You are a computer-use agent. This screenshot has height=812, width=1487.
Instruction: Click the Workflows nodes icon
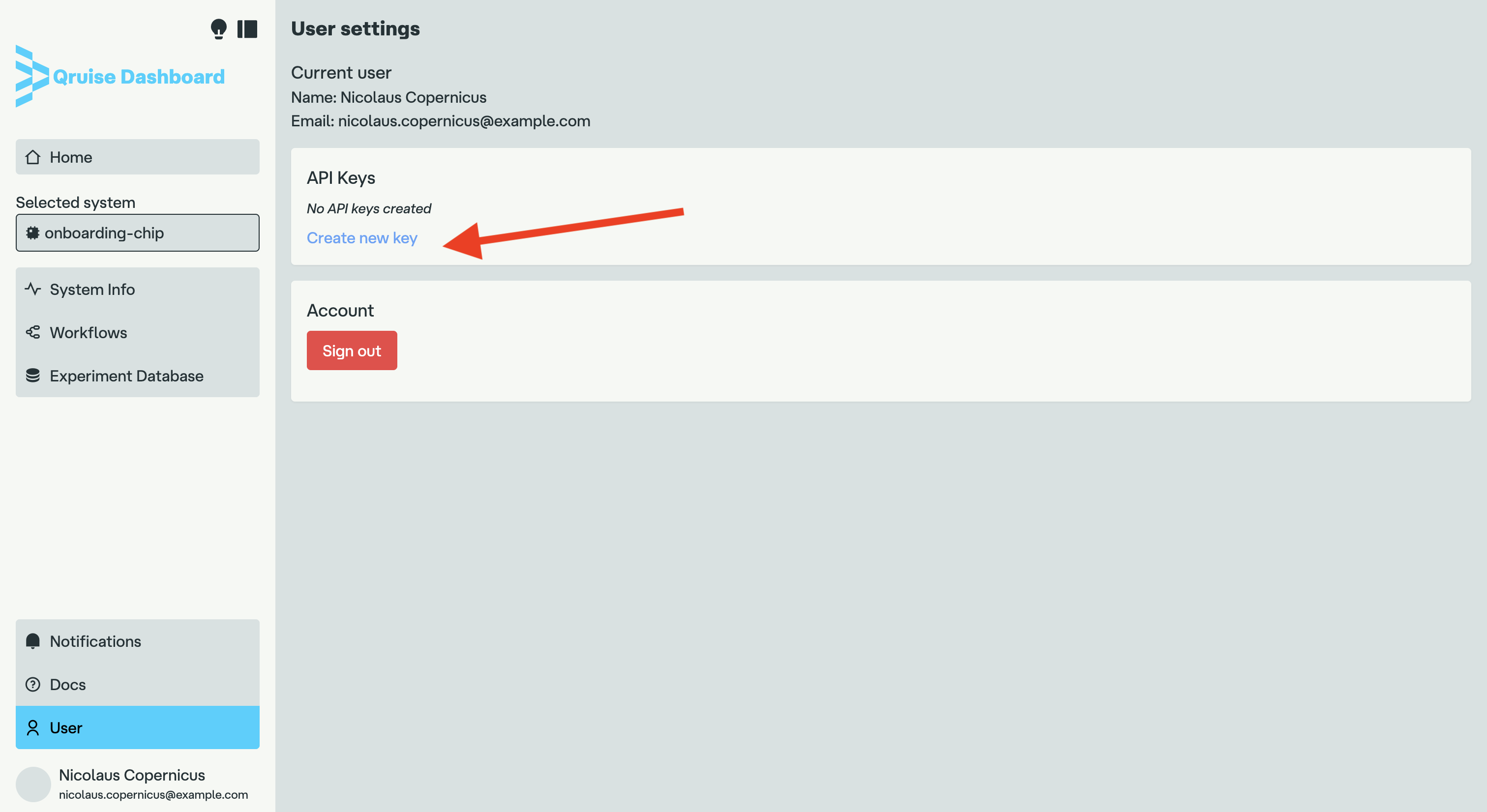(33, 332)
